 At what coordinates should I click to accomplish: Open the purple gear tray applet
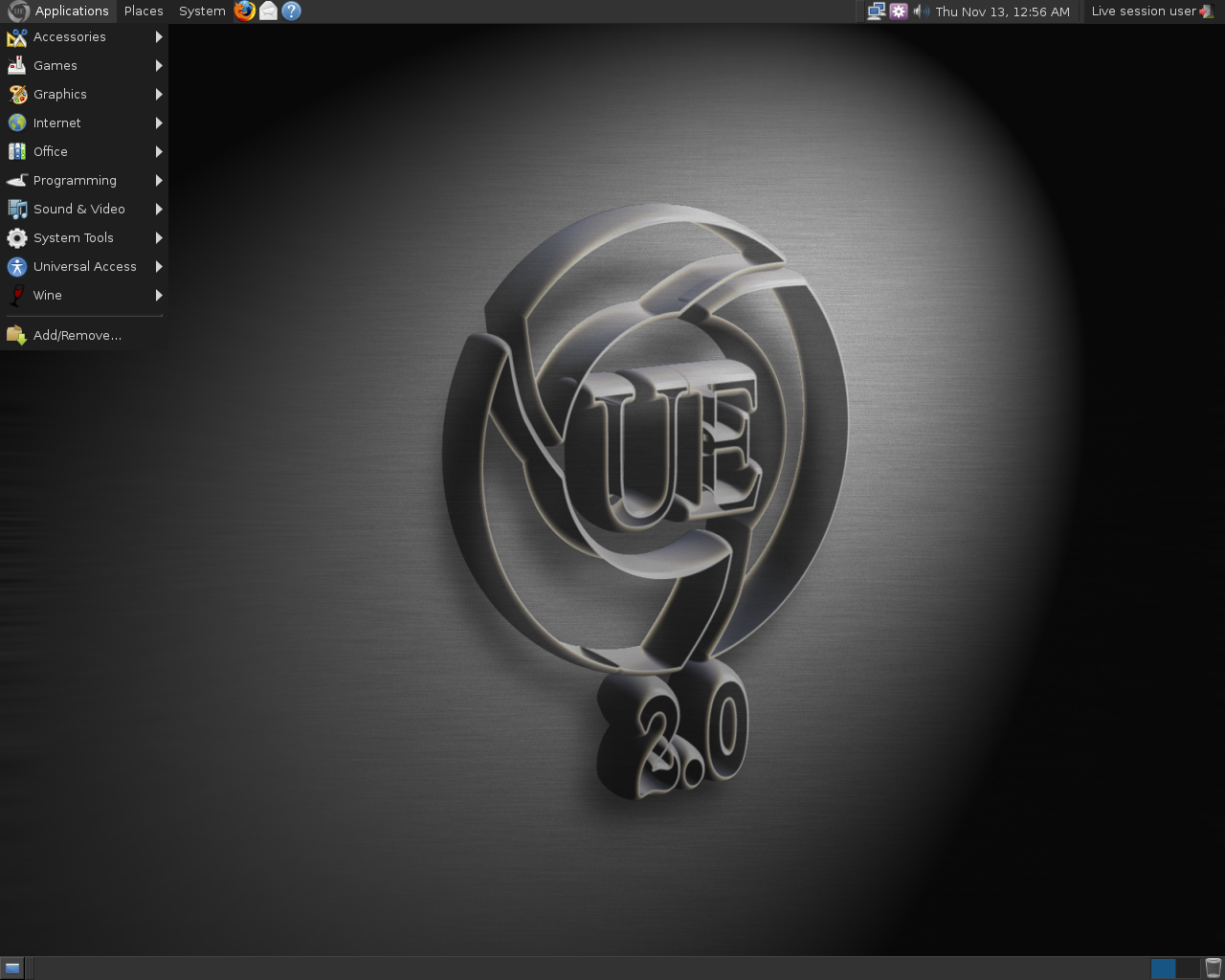click(x=899, y=11)
